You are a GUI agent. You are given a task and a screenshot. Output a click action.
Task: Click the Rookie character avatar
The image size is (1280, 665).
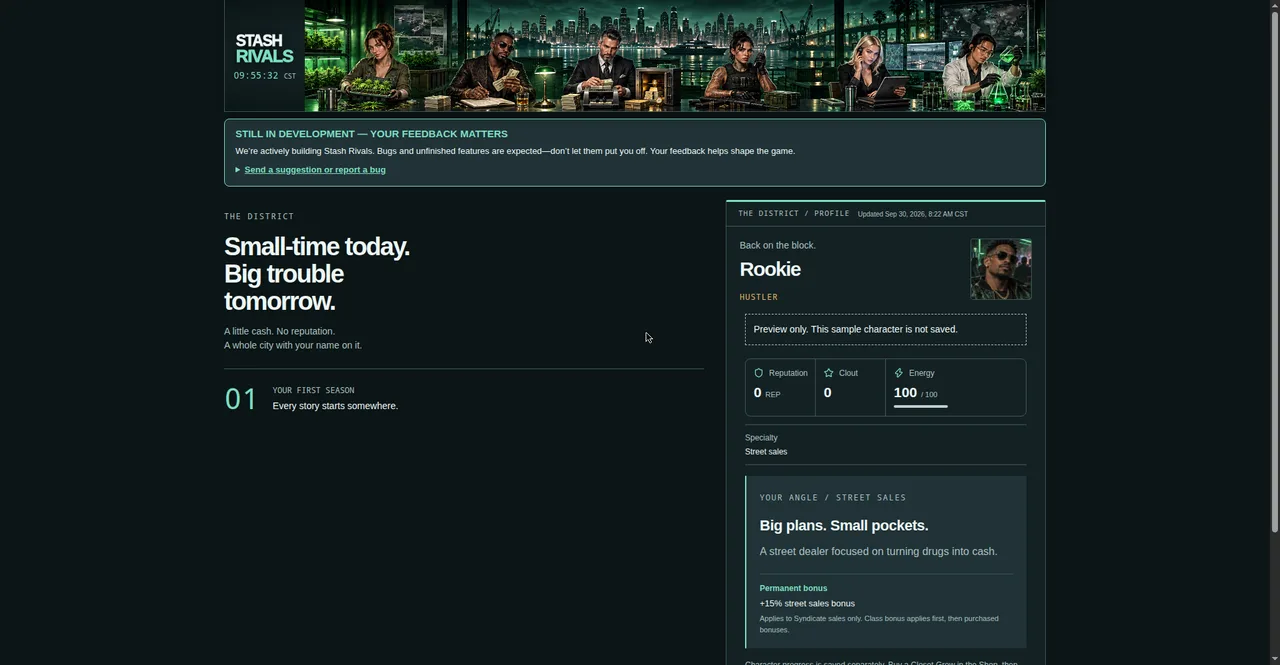click(1000, 269)
